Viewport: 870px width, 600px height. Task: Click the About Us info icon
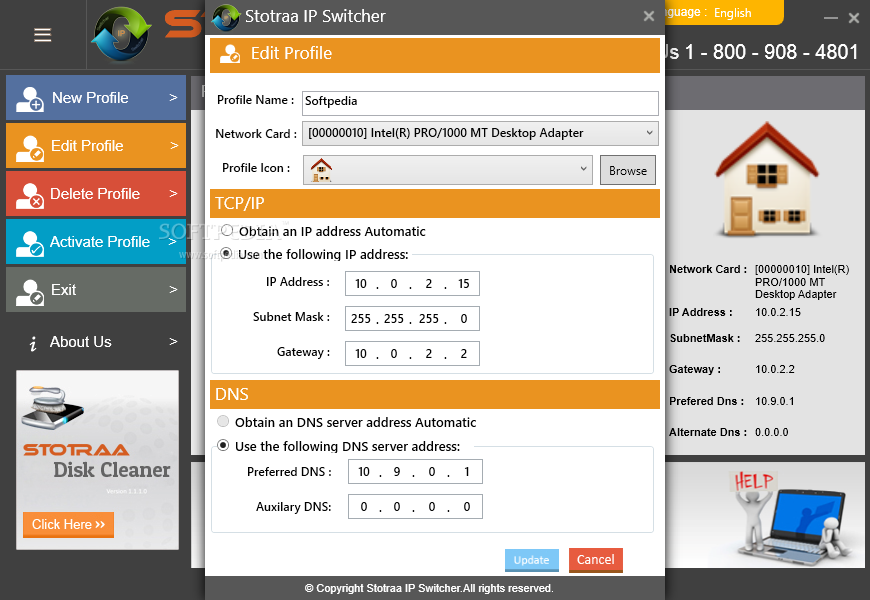[x=33, y=344]
